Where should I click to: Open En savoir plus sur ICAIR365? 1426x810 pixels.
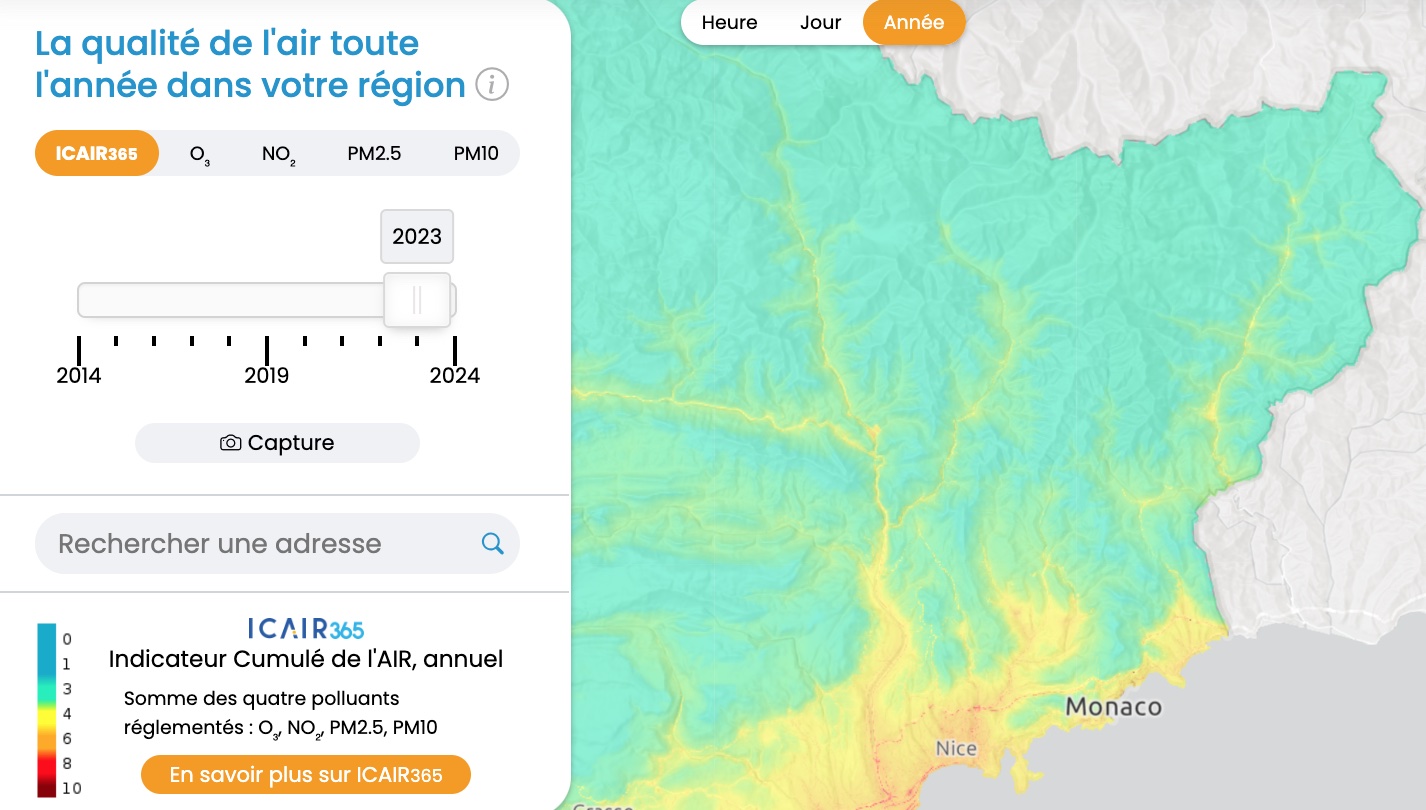pyautogui.click(x=306, y=775)
